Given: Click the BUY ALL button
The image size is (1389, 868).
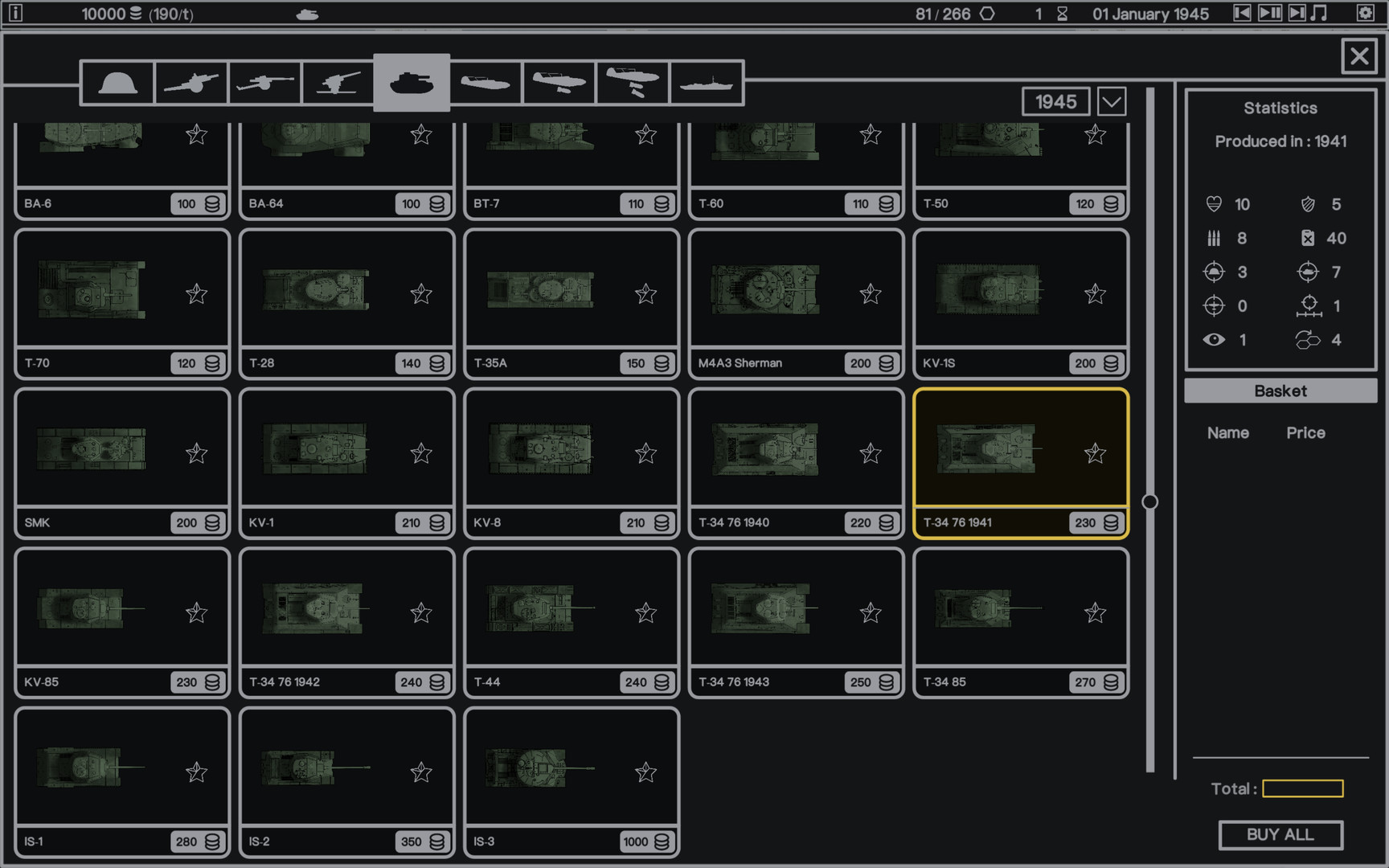Looking at the screenshot, I should (x=1280, y=835).
